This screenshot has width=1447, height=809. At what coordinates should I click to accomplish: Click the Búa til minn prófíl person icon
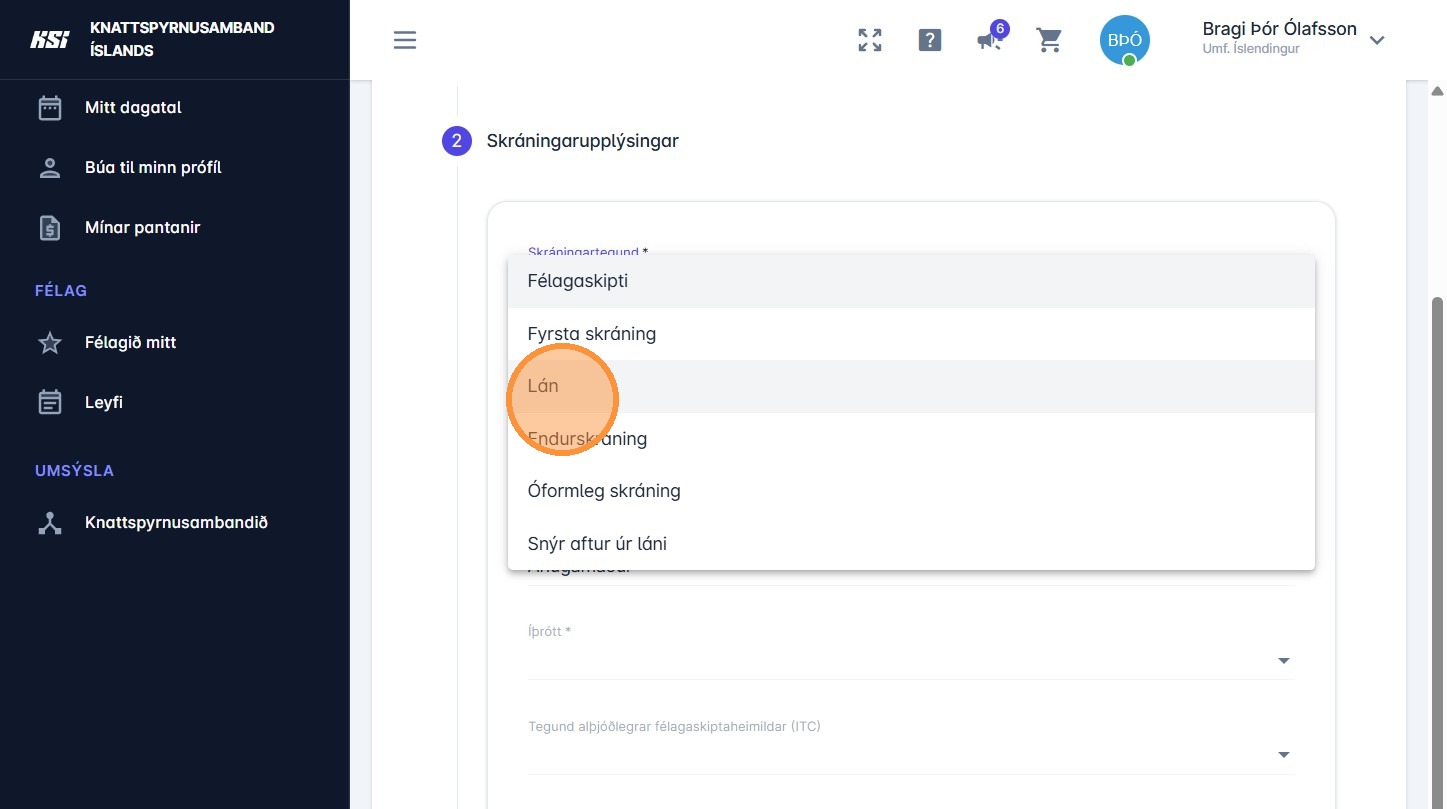pos(50,167)
